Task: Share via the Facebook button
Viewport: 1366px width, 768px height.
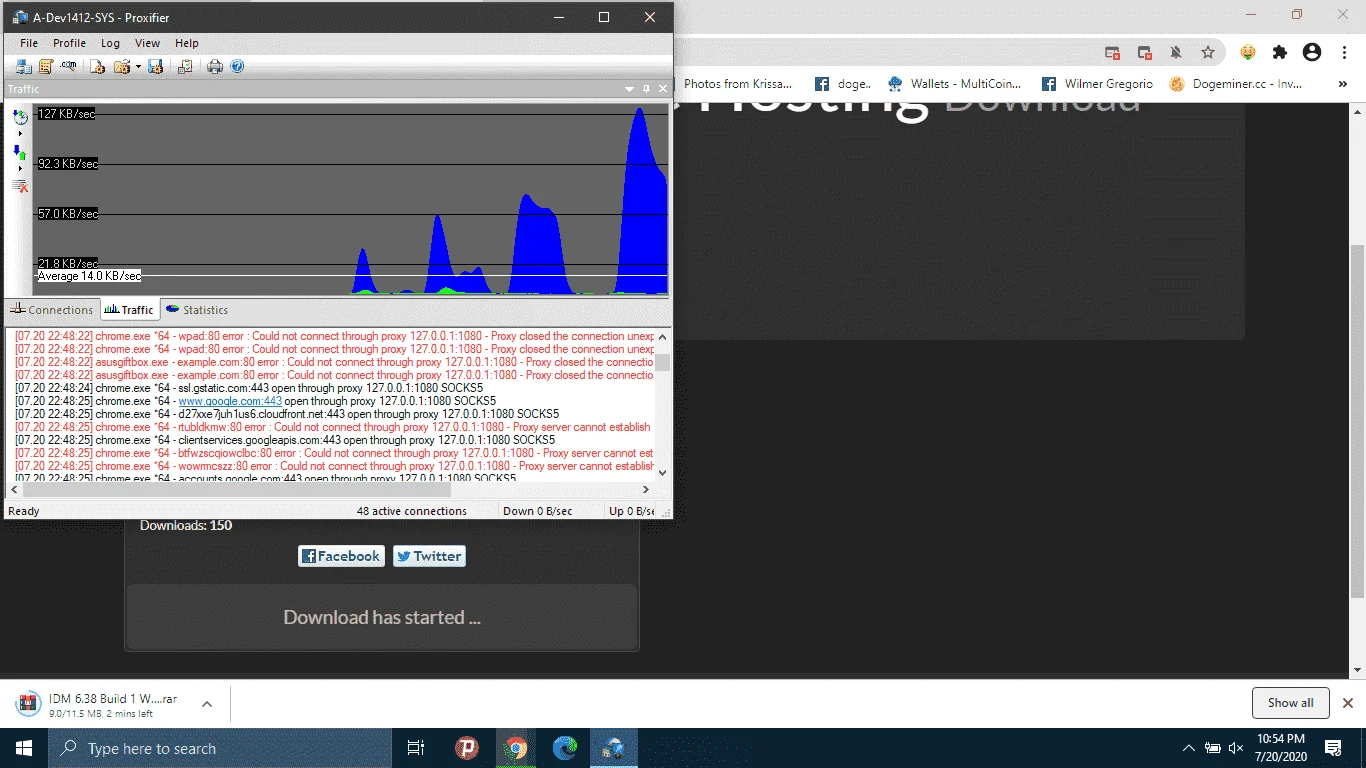Action: 341,556
